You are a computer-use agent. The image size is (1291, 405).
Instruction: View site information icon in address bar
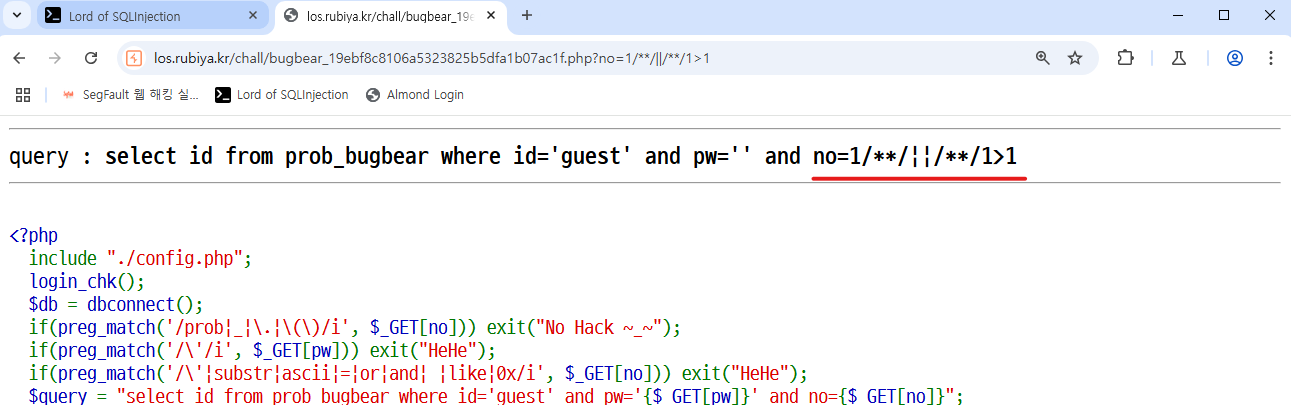135,58
